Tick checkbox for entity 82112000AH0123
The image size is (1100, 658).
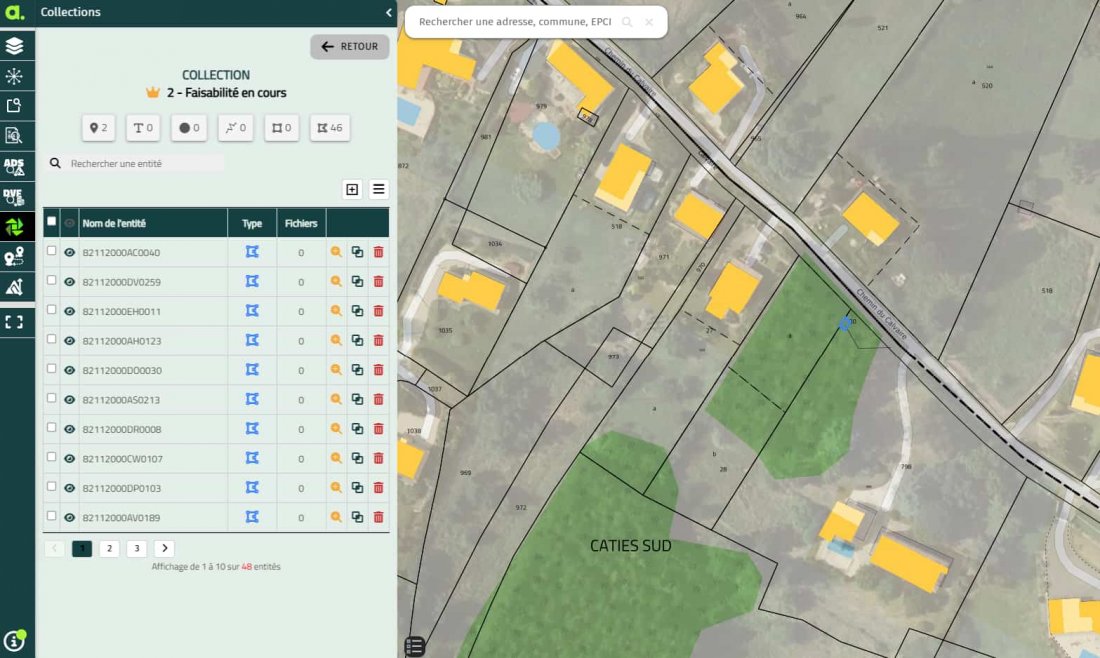(x=51, y=340)
